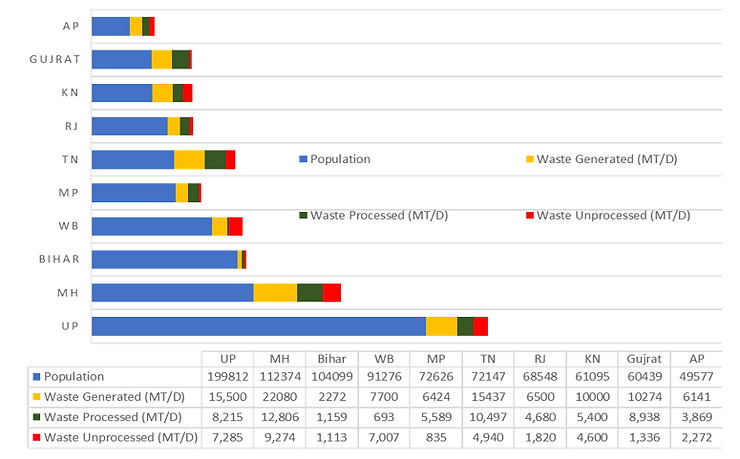The image size is (740, 459).
Task: Click the yellow Waste Generated chart legend swatch
Action: coord(530,159)
